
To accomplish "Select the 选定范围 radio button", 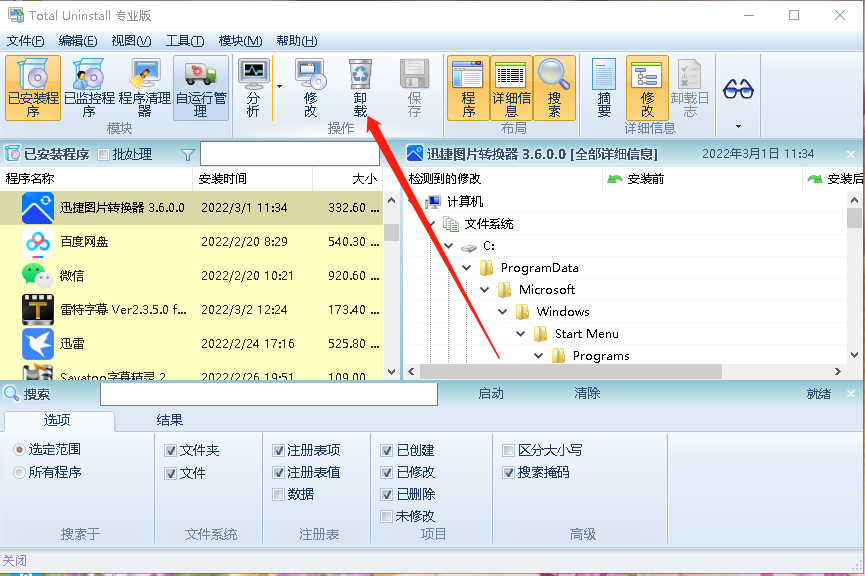I will 19,450.
